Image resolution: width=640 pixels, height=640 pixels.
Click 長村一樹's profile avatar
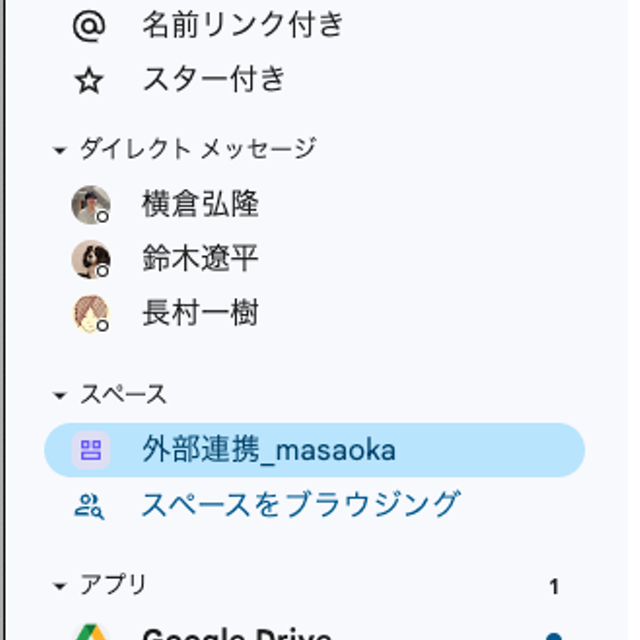90,315
